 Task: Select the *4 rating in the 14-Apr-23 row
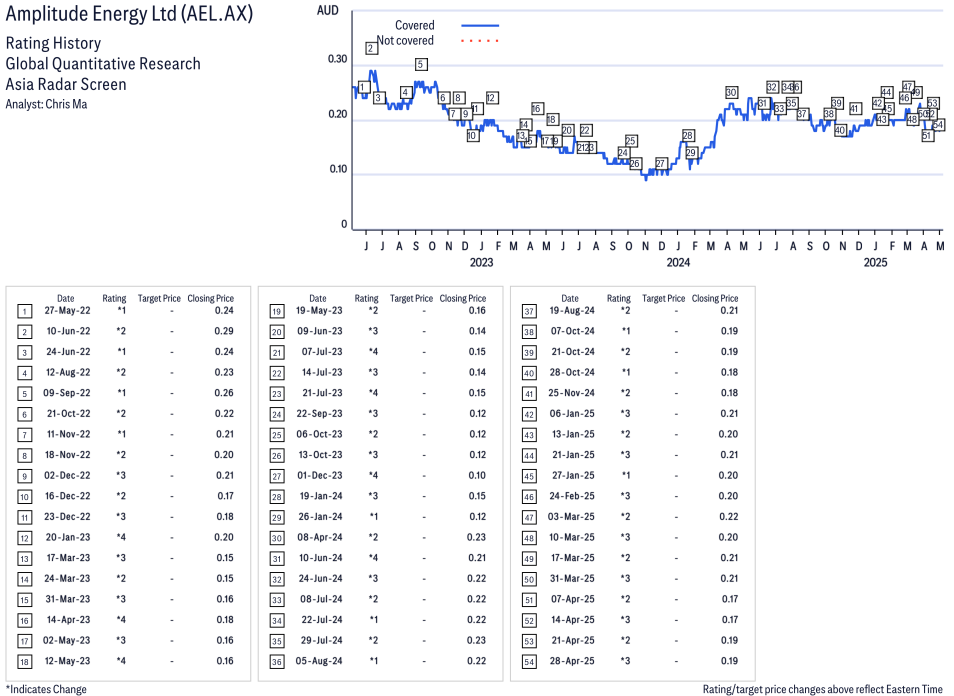click(x=121, y=619)
